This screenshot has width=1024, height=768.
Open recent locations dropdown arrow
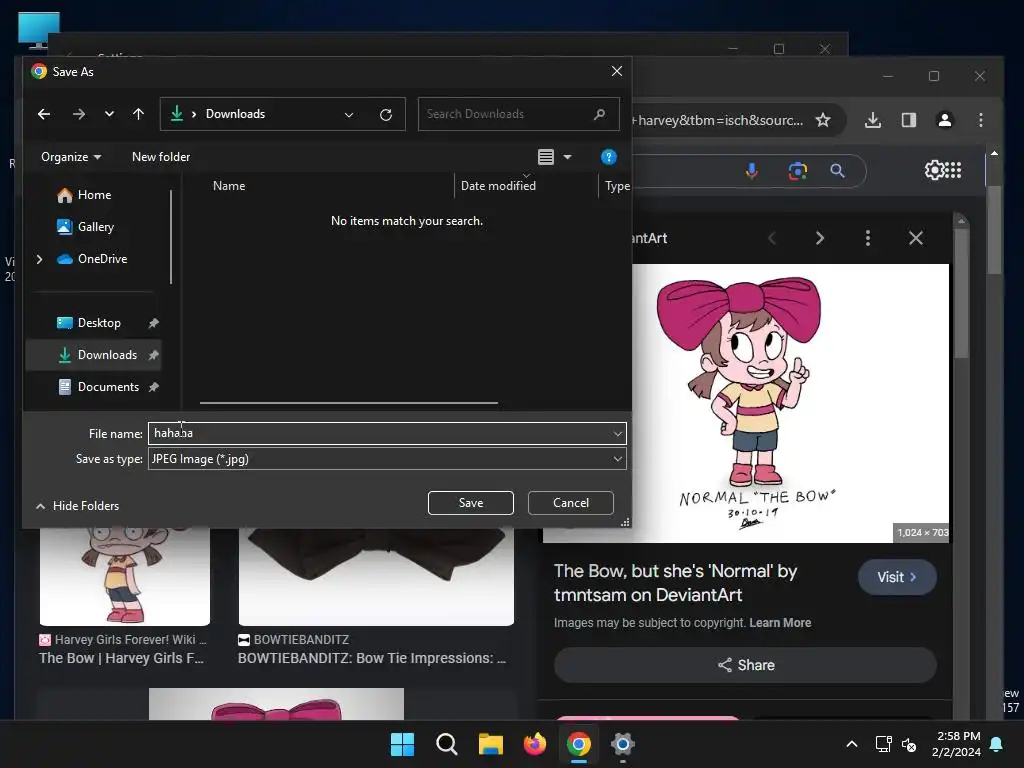(x=109, y=114)
